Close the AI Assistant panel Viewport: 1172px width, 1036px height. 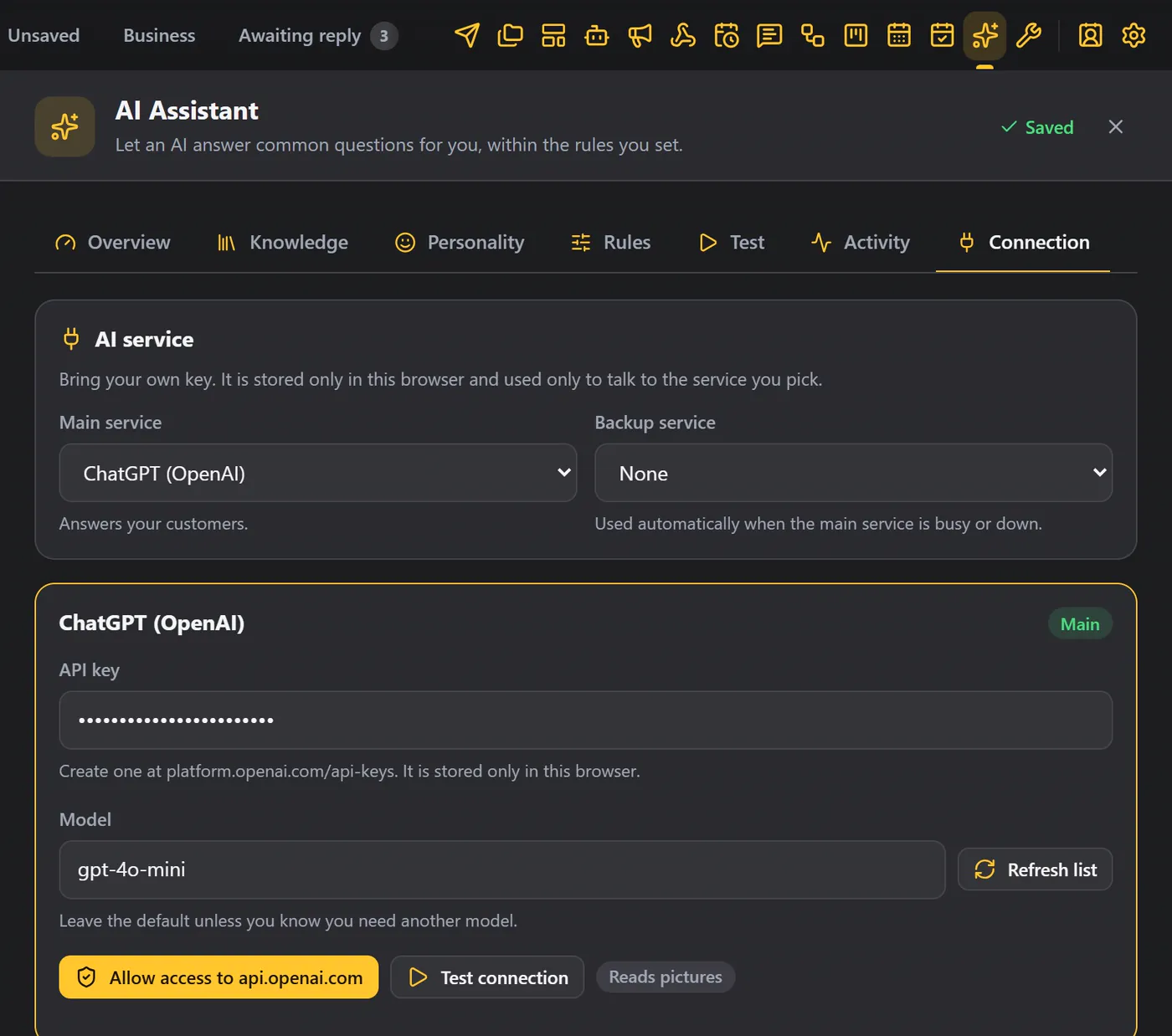pyautogui.click(x=1116, y=126)
